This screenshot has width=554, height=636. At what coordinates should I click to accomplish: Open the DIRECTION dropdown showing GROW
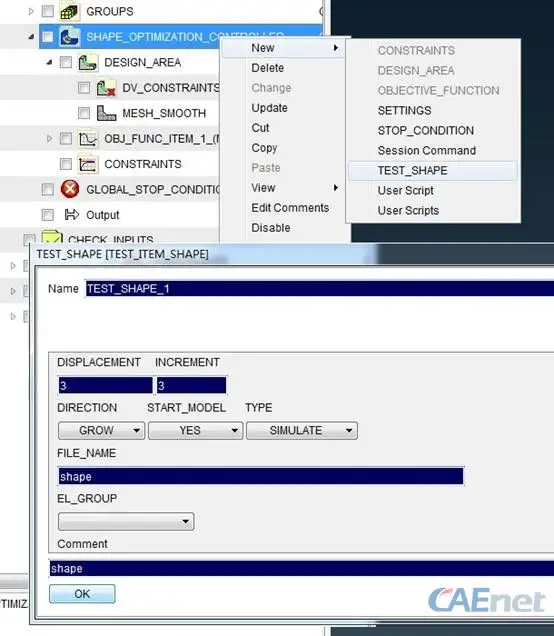click(101, 430)
